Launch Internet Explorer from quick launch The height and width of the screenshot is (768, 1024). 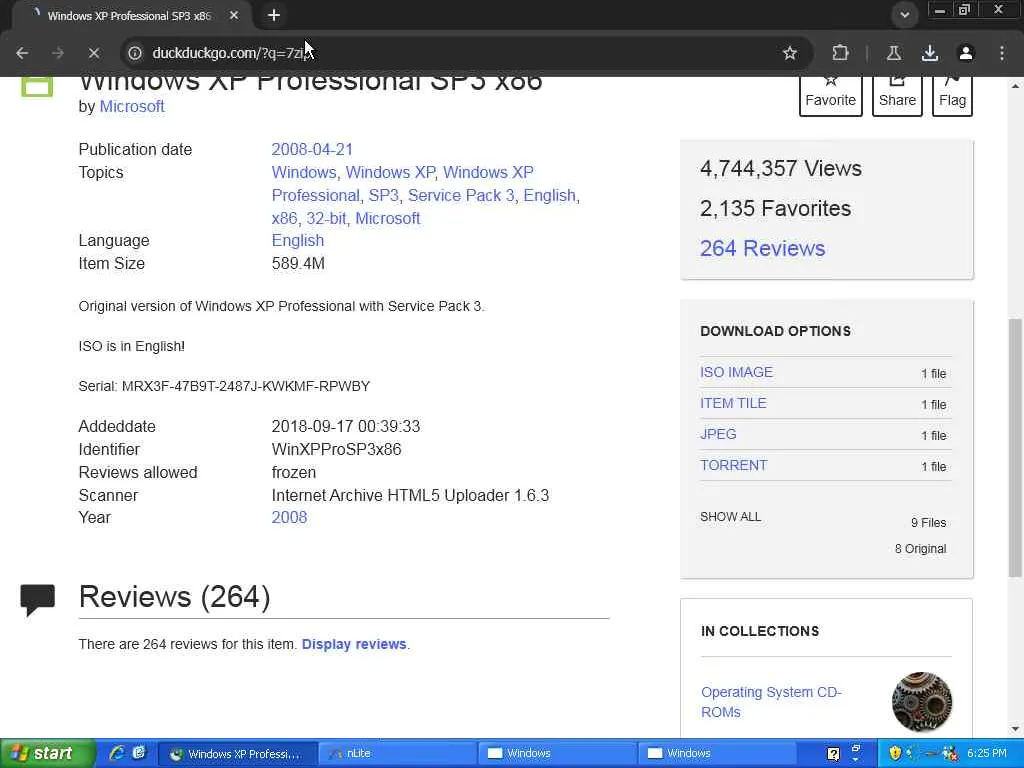tap(117, 753)
